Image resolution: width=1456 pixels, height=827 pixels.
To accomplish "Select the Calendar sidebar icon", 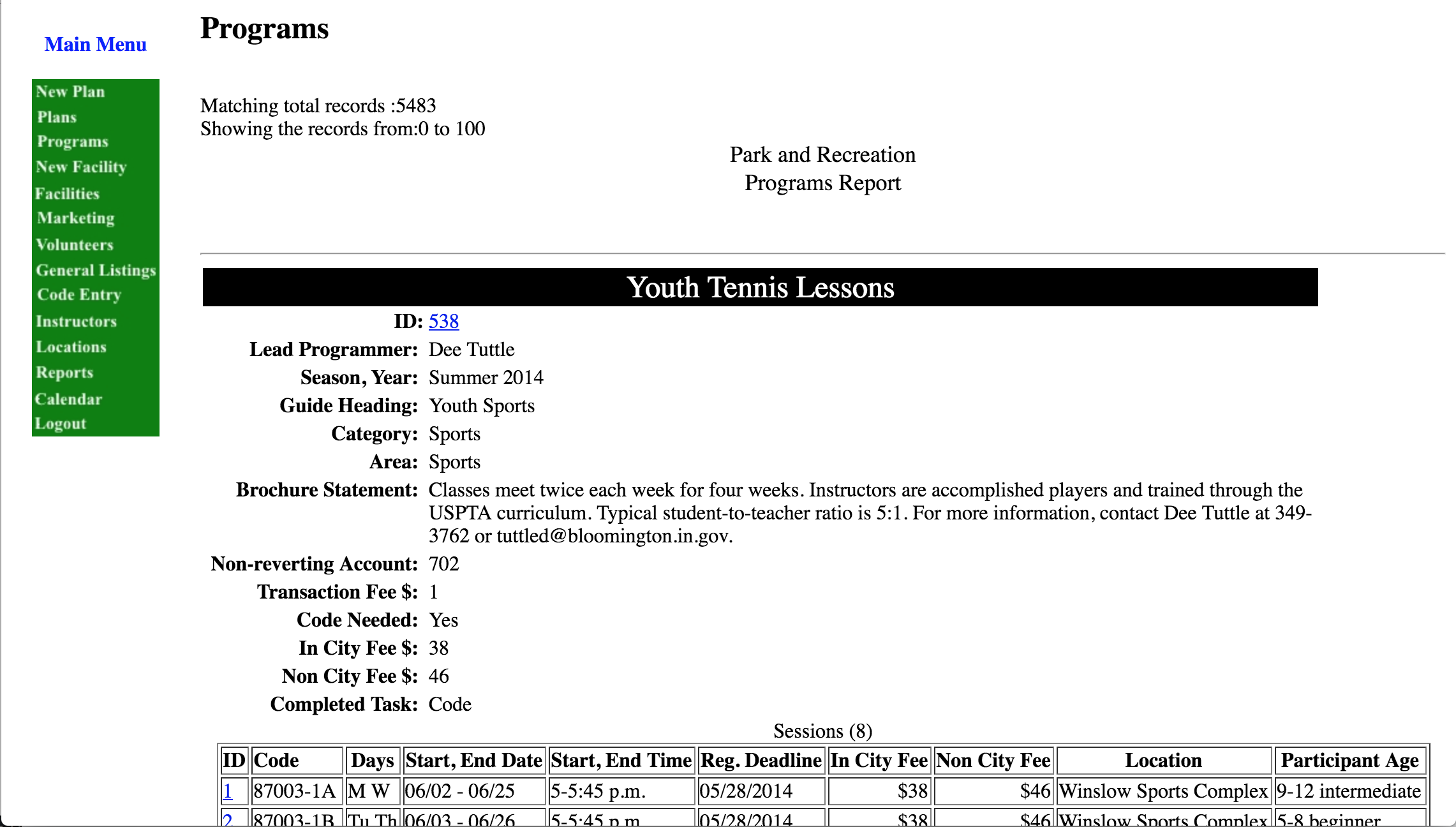I will [x=67, y=398].
